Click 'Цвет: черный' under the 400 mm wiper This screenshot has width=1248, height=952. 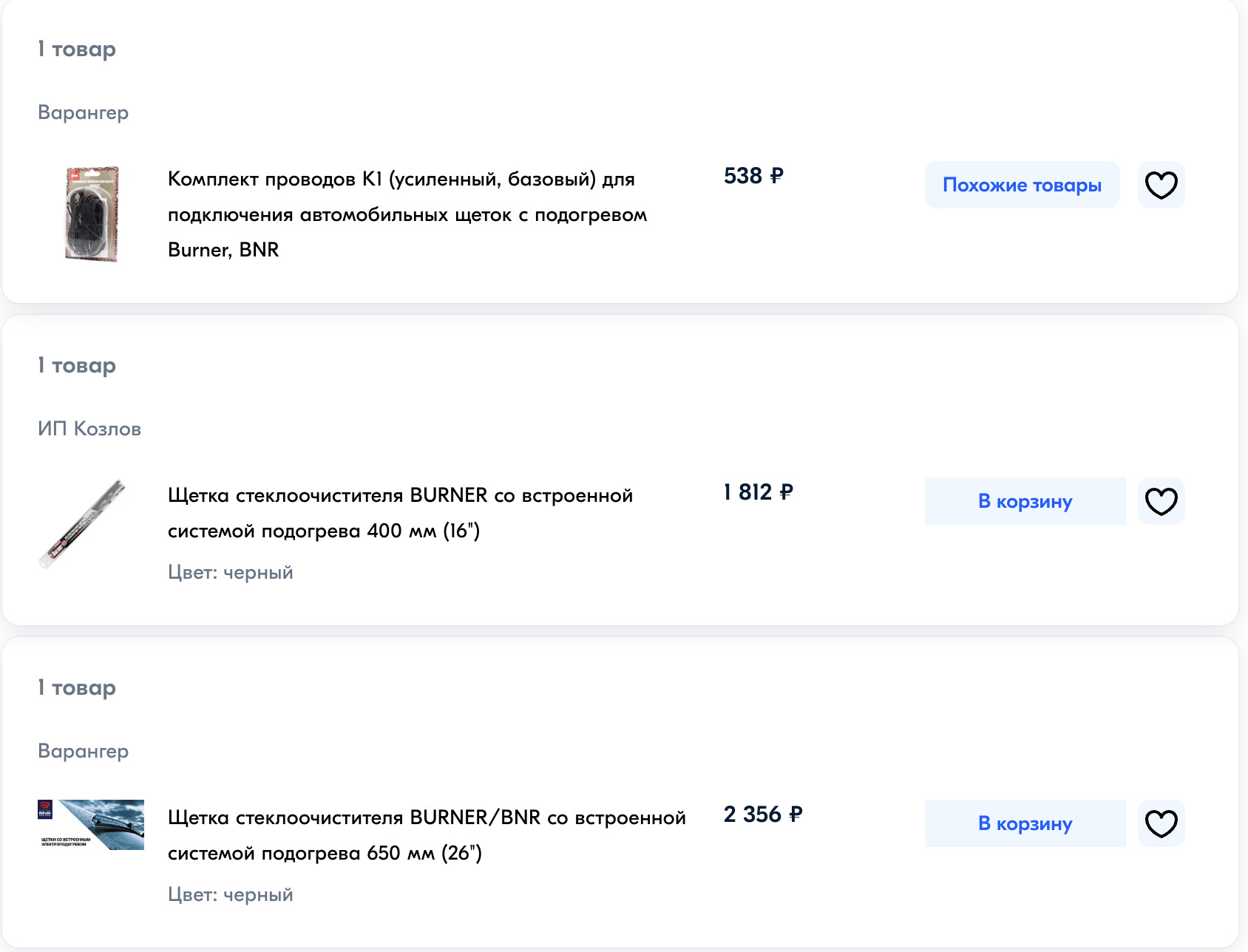[x=231, y=572]
